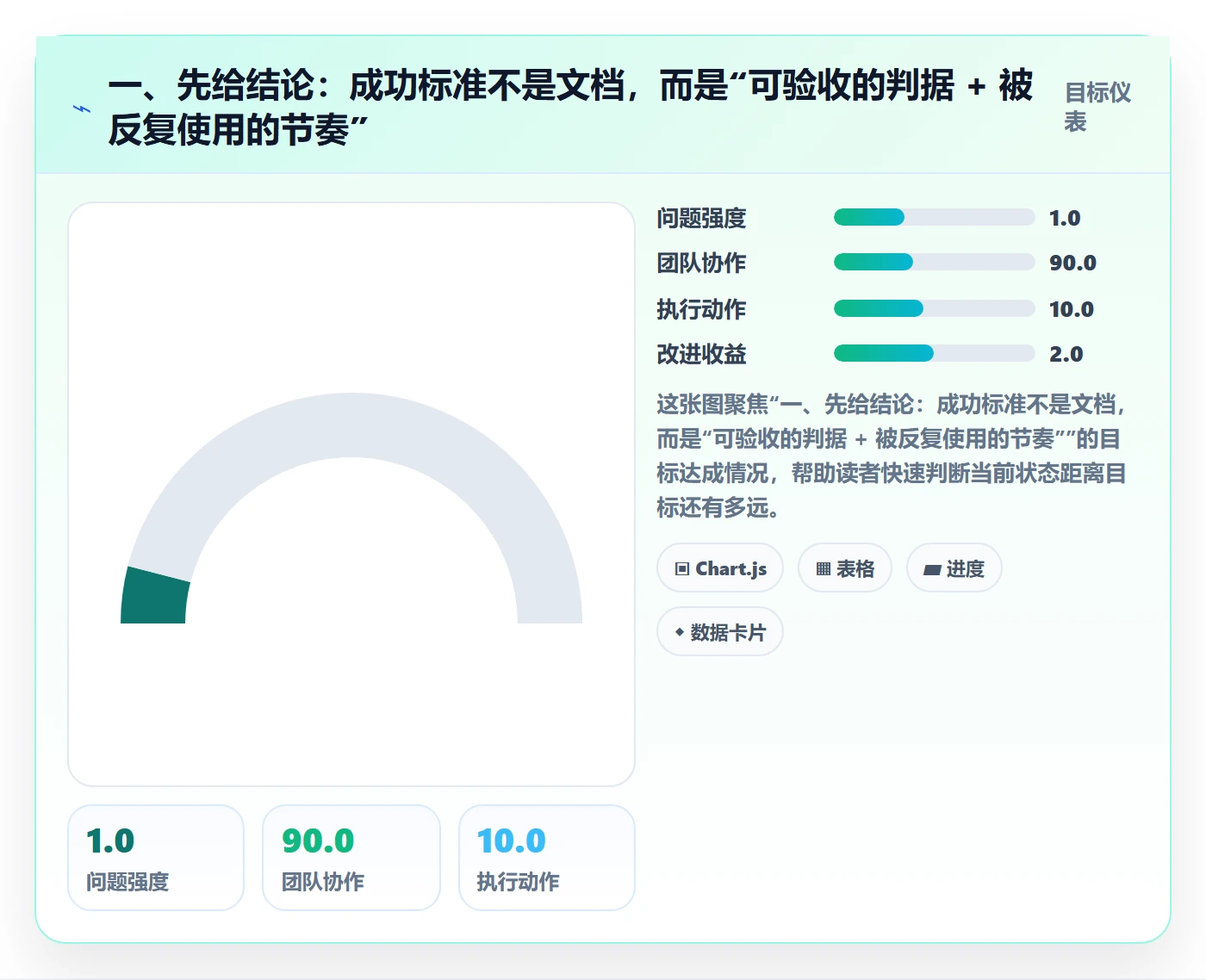Click the 90.0 value beside the 团队协作 bar
This screenshot has height=980, width=1206.
1072,263
